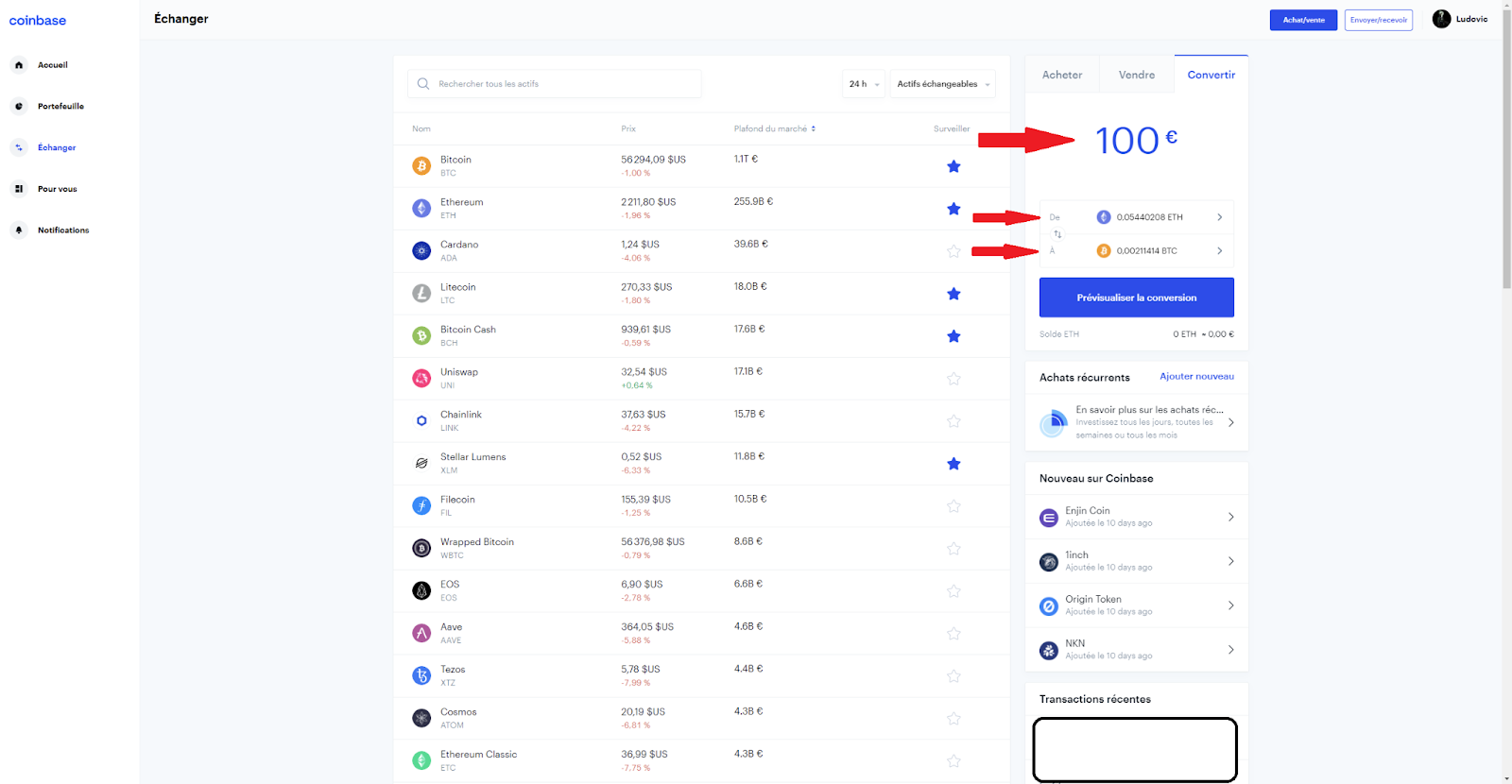The height and width of the screenshot is (784, 1512).
Task: Watch Cardano with its star
Action: pyautogui.click(x=954, y=251)
